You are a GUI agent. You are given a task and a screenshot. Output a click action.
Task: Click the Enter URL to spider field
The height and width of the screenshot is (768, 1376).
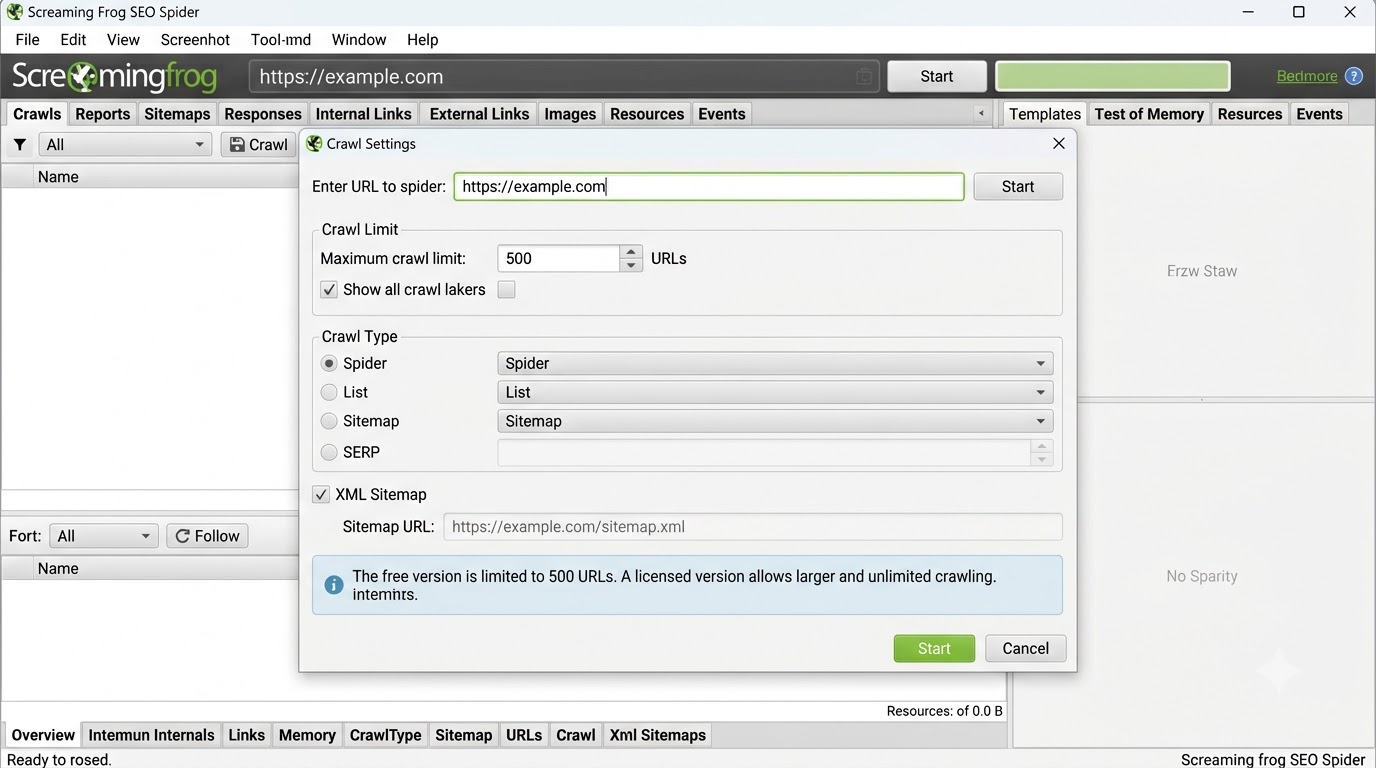709,187
